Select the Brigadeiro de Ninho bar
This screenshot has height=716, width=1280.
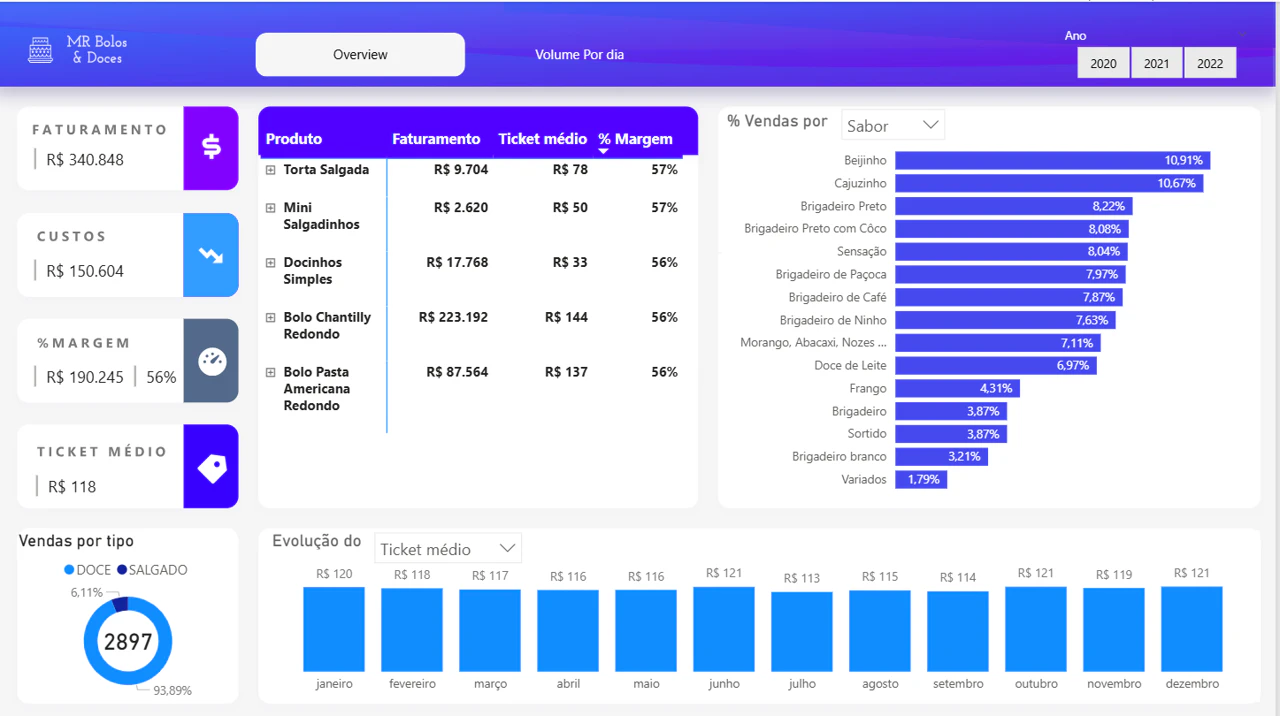pyautogui.click(x=1005, y=320)
